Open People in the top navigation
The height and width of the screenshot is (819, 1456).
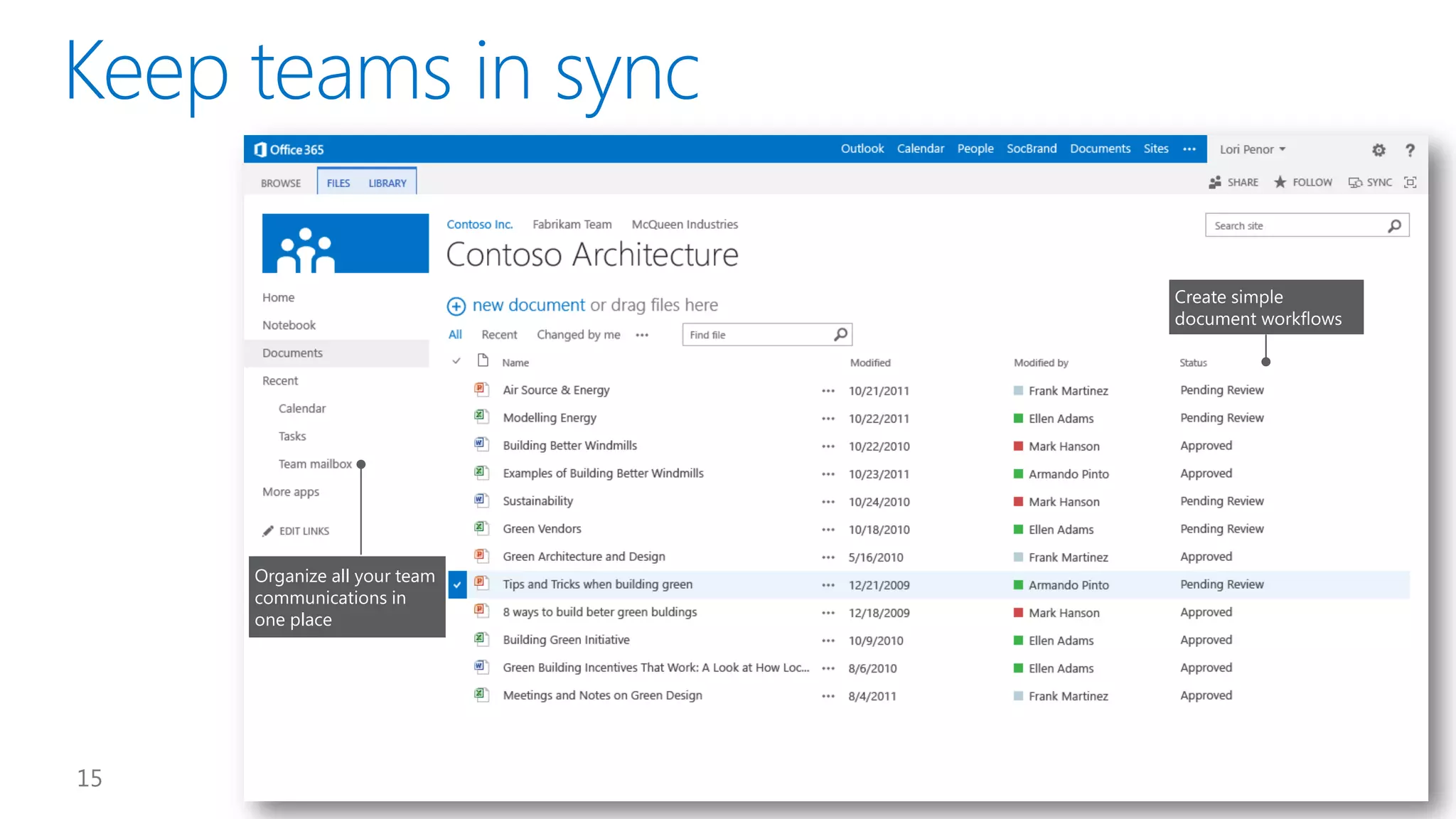(x=975, y=149)
